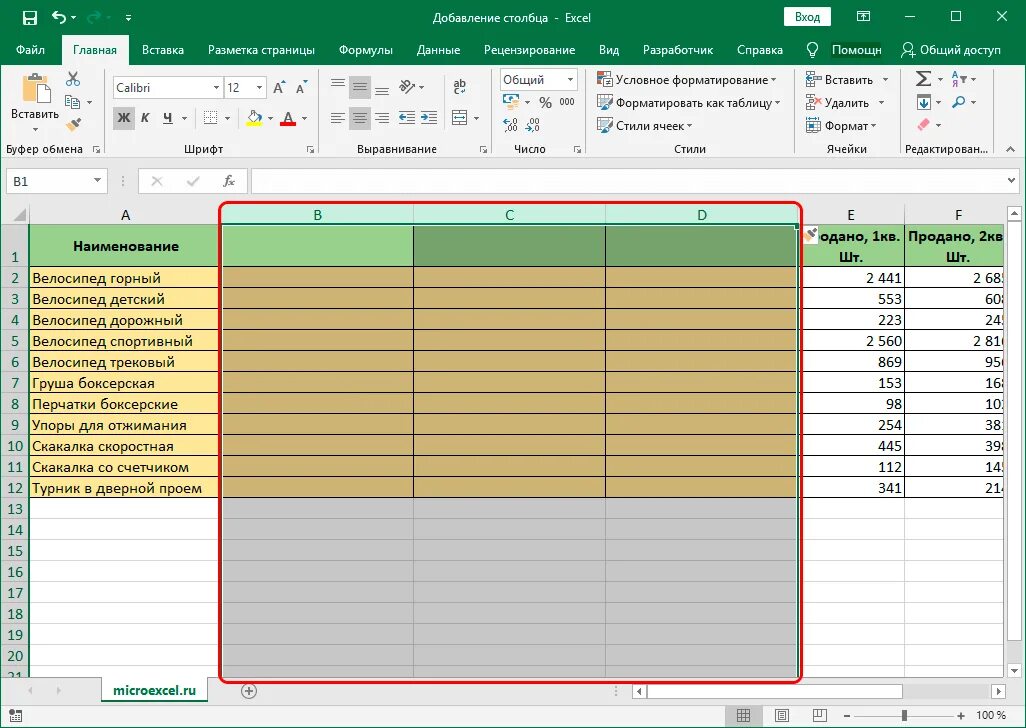Click the AutoSum sigma icon
The height and width of the screenshot is (728, 1026).
[923, 79]
